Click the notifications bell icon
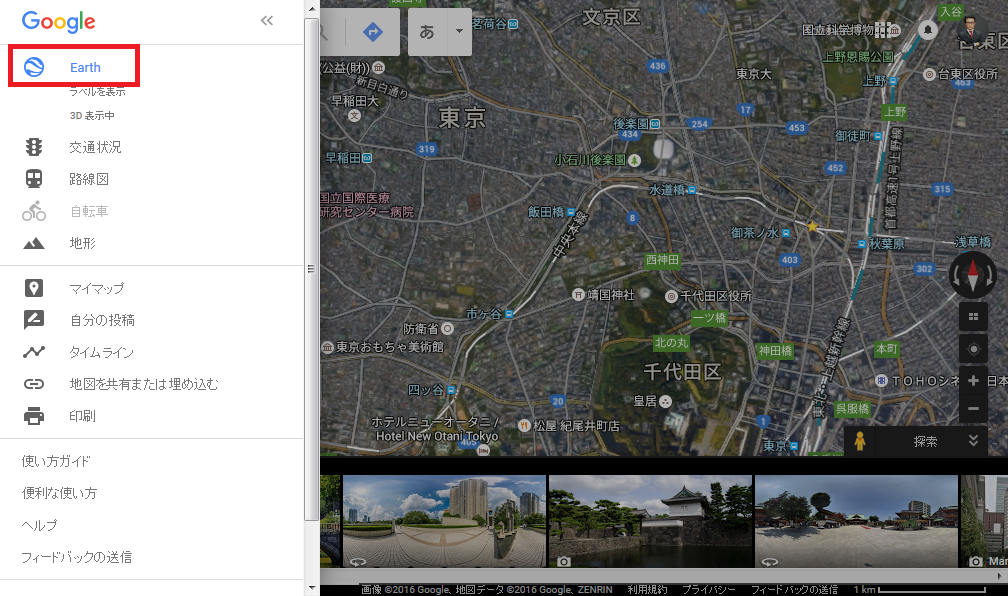 928,30
